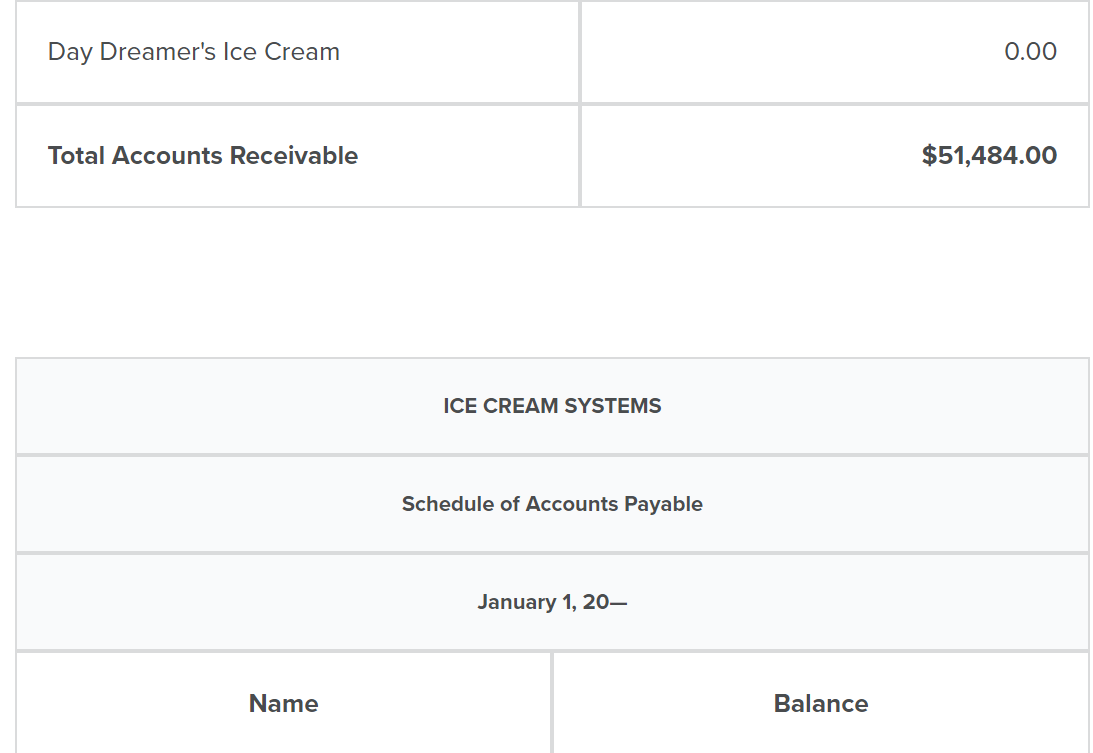This screenshot has height=753, width=1093.
Task: Click the Name column header
Action: click(x=284, y=704)
